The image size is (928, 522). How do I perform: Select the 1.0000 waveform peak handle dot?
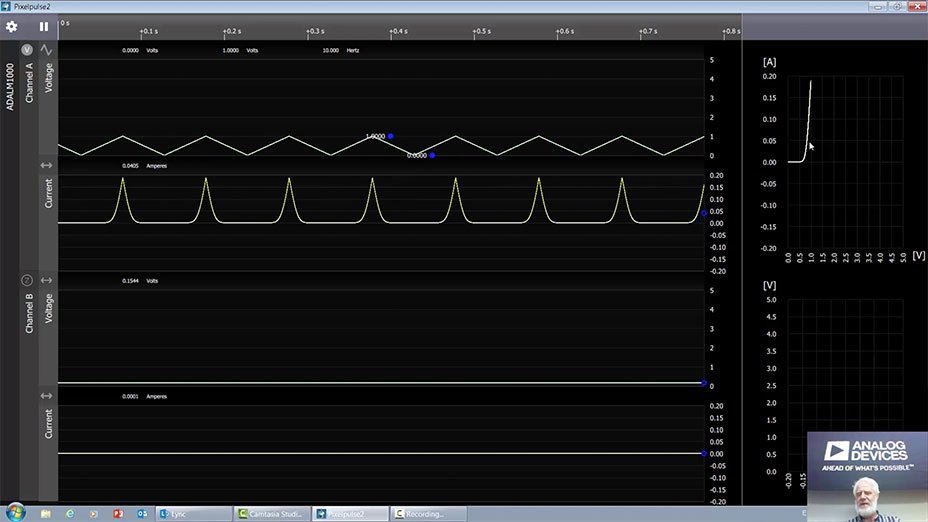(391, 136)
